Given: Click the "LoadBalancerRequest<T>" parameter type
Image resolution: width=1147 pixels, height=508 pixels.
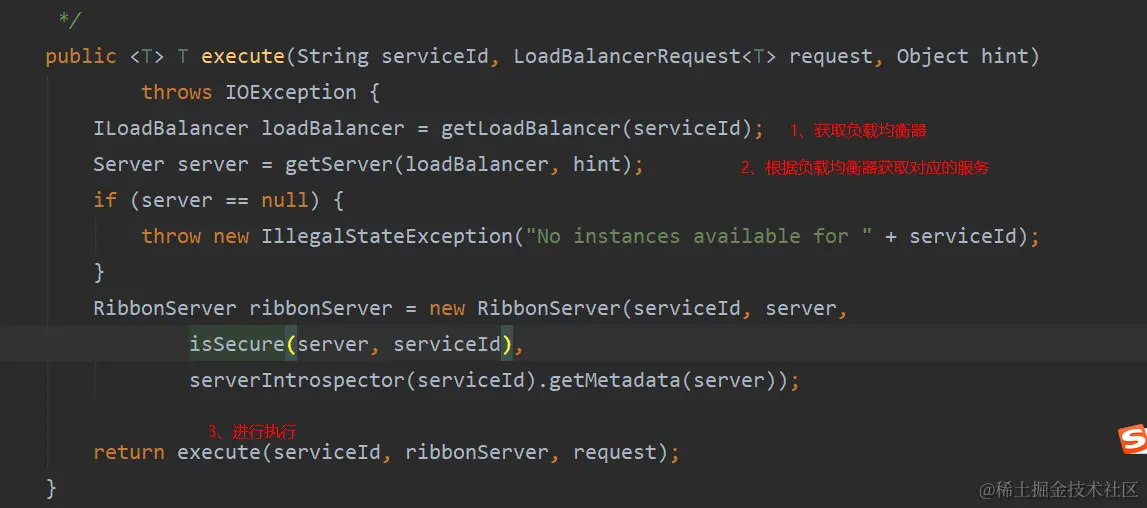Looking at the screenshot, I should 645,56.
